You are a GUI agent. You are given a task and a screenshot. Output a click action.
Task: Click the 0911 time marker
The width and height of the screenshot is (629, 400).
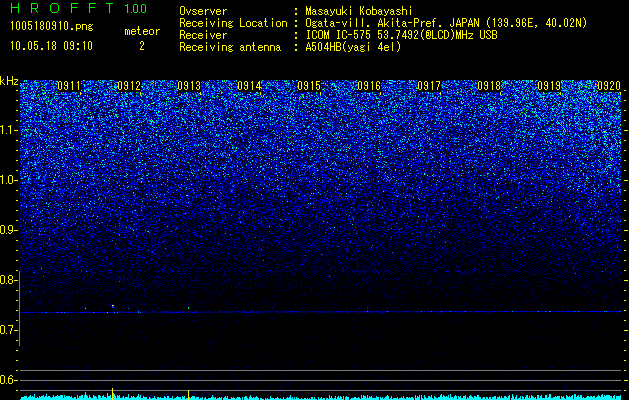(x=69, y=86)
